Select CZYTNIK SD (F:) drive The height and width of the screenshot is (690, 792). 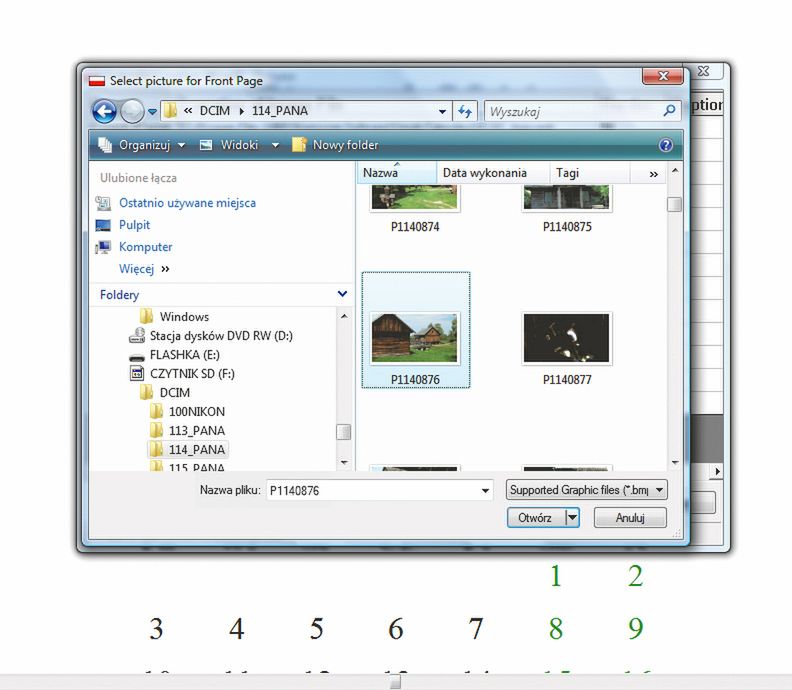[192, 374]
